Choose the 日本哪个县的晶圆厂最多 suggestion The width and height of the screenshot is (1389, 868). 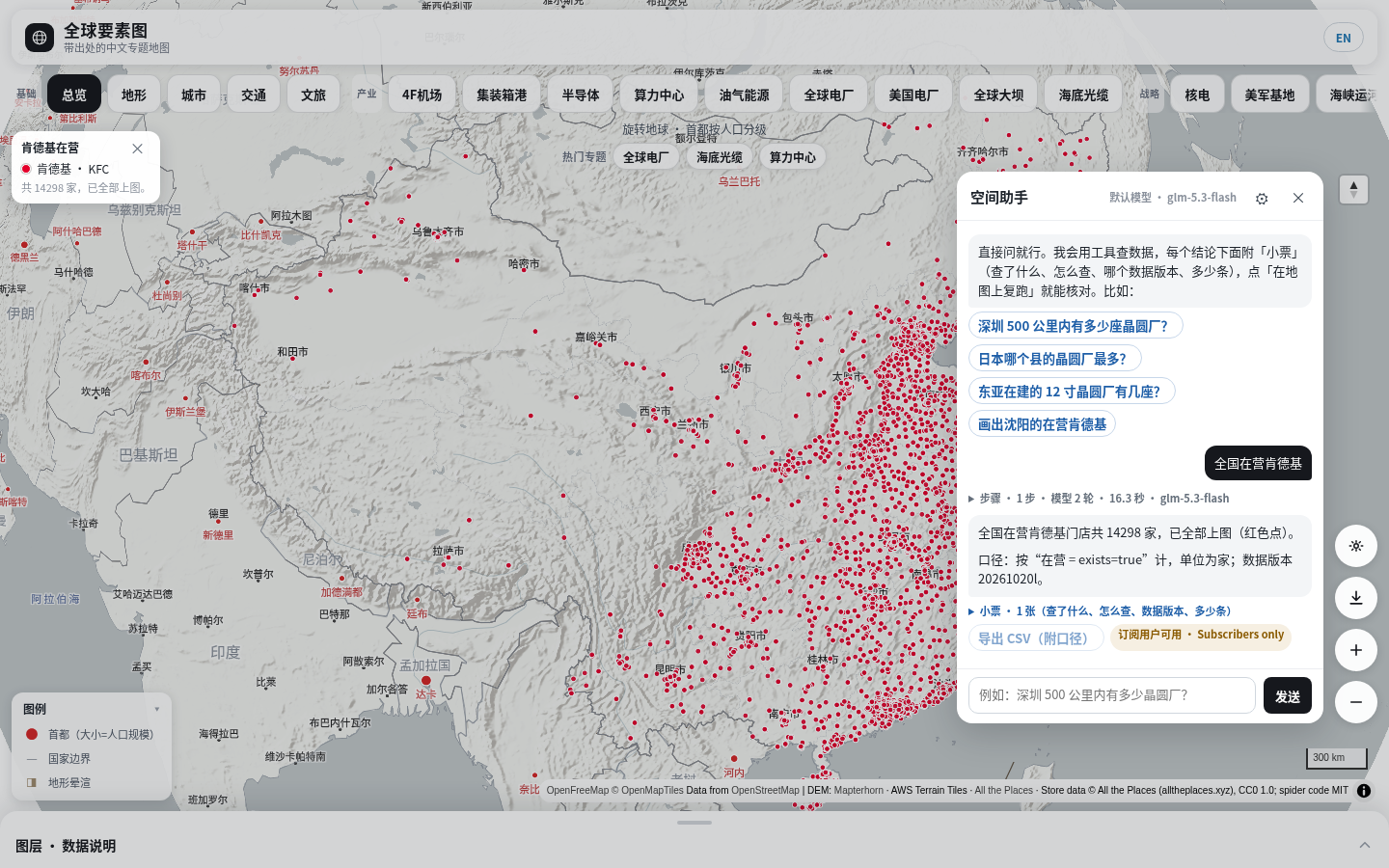1054,359
